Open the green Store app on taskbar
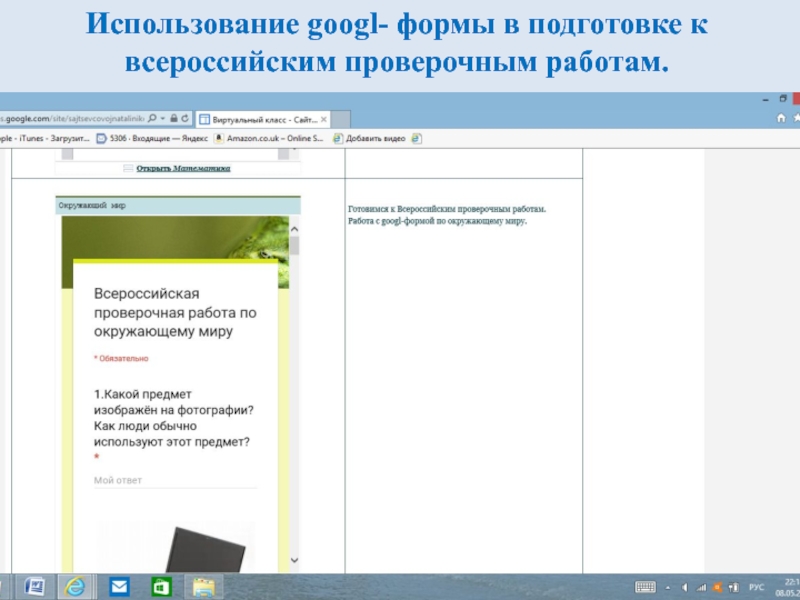The image size is (800, 600). 160,586
